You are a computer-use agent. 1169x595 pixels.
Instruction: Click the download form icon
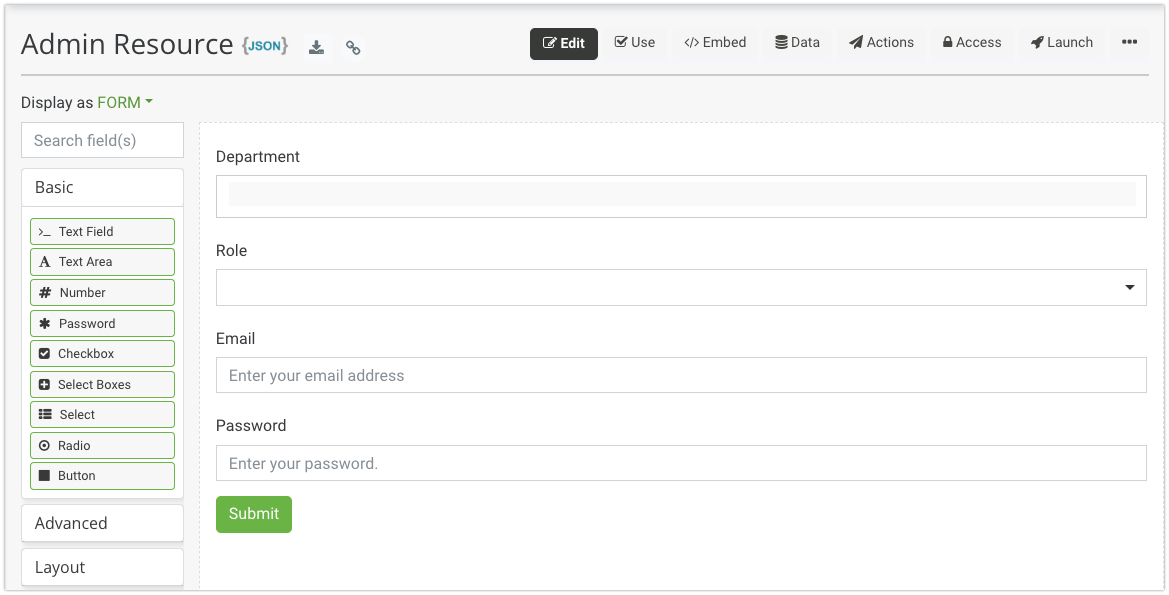[x=316, y=47]
